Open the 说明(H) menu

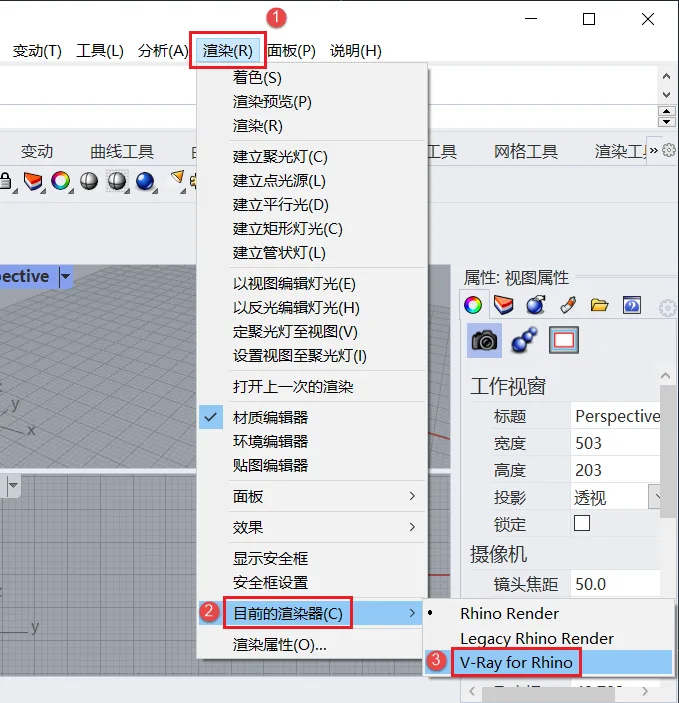pyautogui.click(x=356, y=51)
